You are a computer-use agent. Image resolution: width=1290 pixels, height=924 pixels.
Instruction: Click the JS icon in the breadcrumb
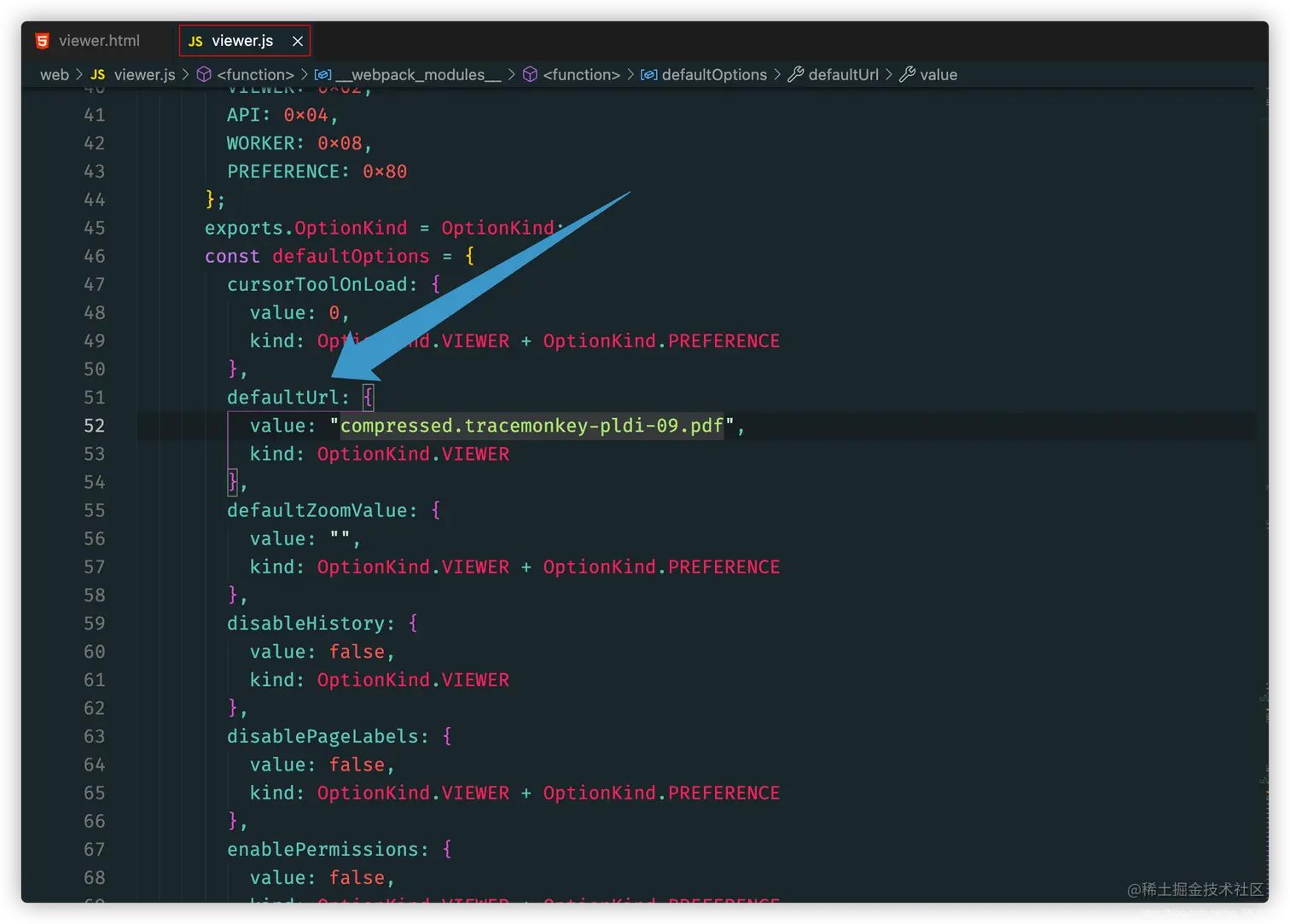pos(98,75)
